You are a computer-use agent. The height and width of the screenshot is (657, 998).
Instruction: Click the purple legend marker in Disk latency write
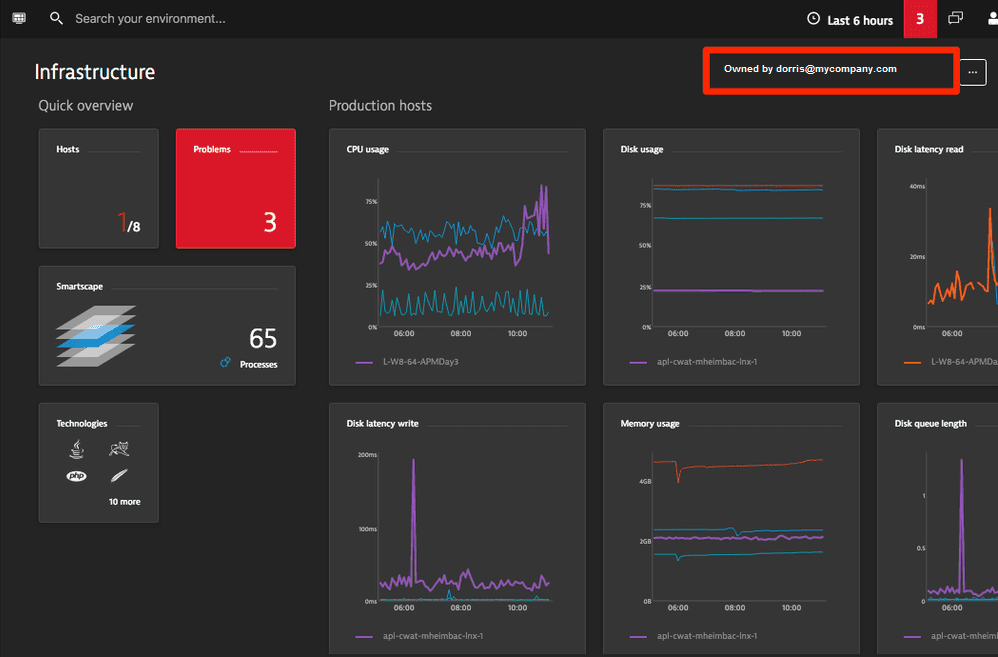click(364, 636)
